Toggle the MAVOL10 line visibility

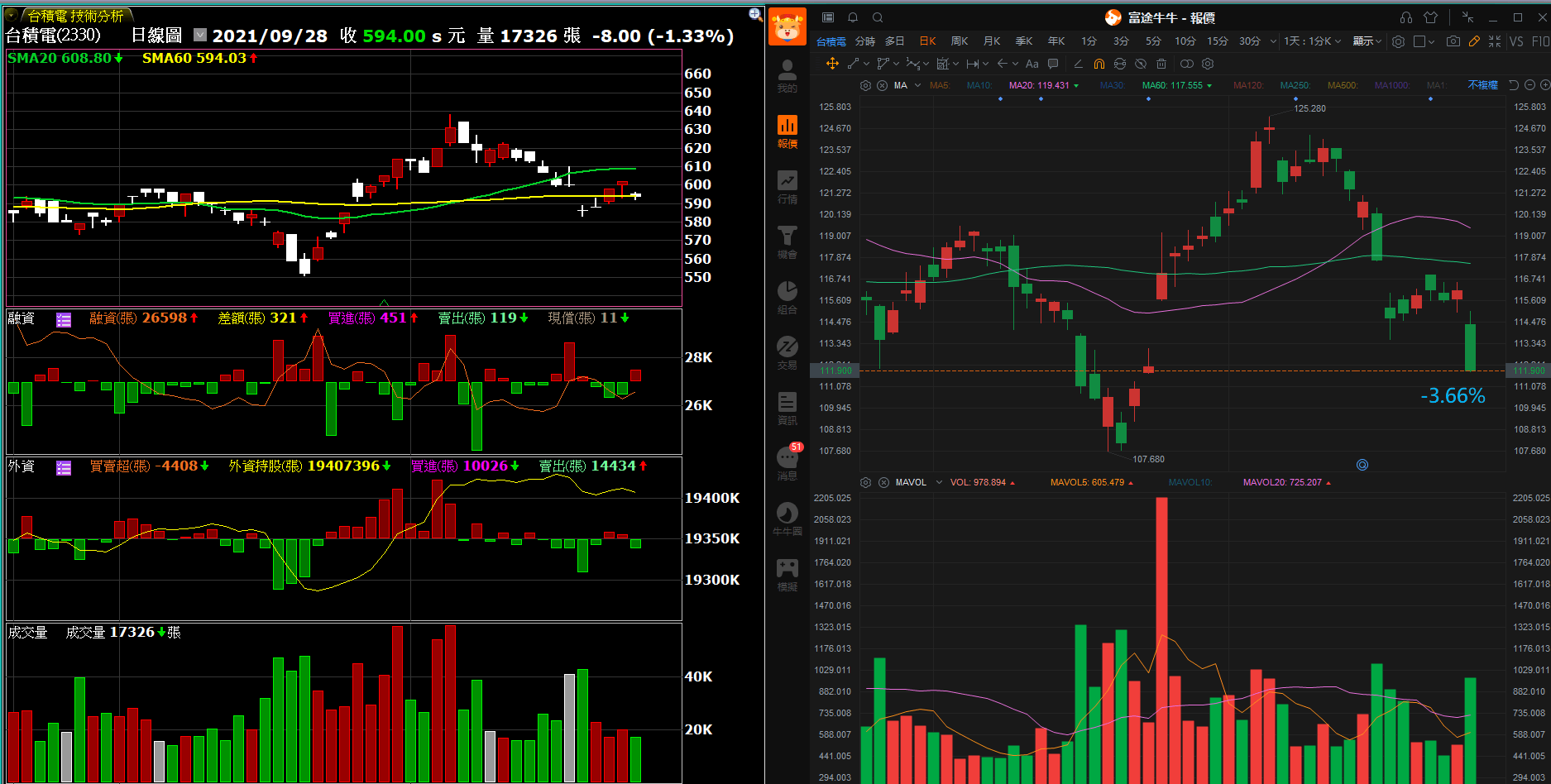click(x=1190, y=482)
